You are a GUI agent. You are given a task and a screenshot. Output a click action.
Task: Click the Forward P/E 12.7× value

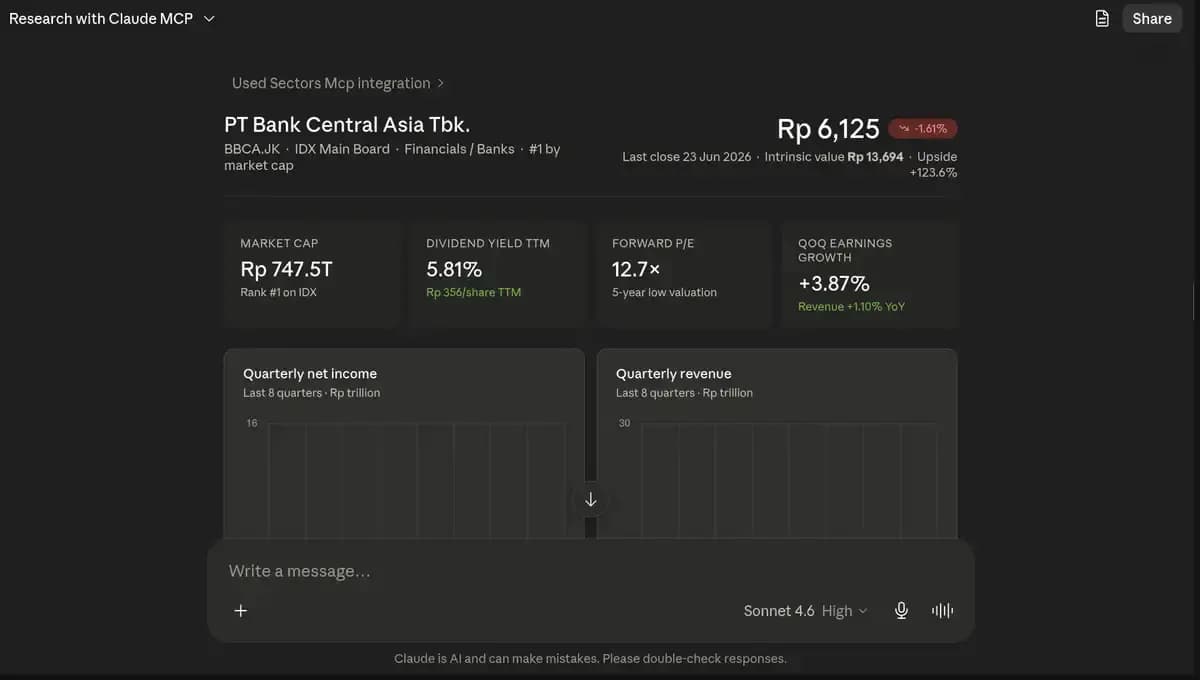636,269
